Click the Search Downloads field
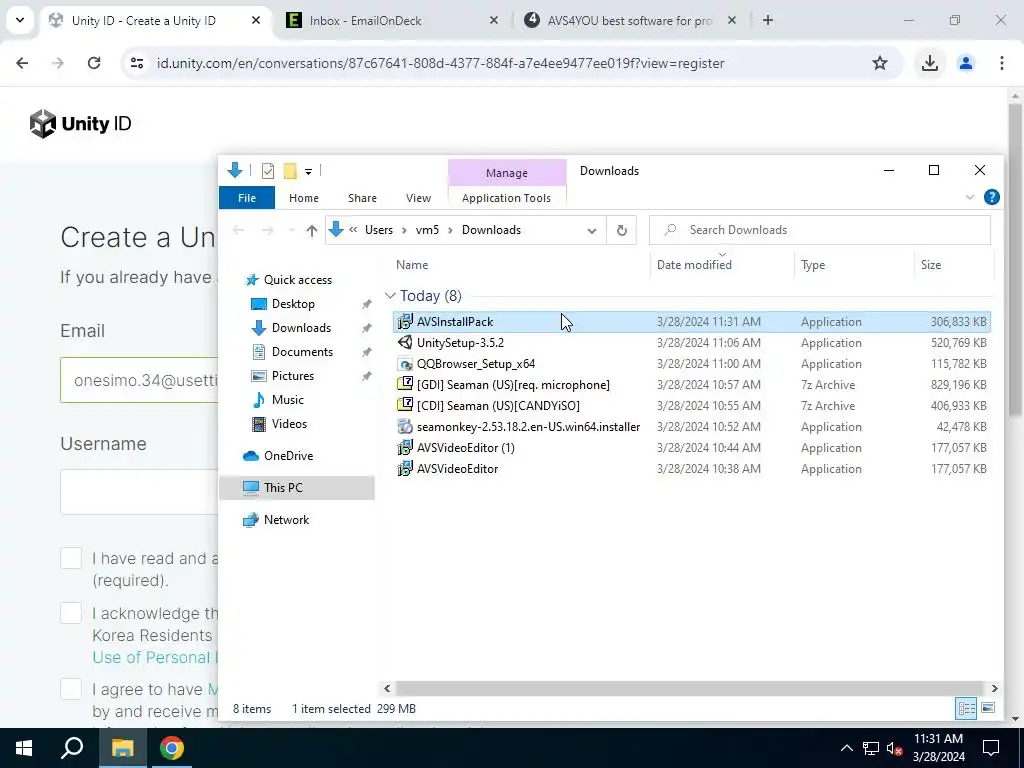The image size is (1024, 768). point(820,230)
